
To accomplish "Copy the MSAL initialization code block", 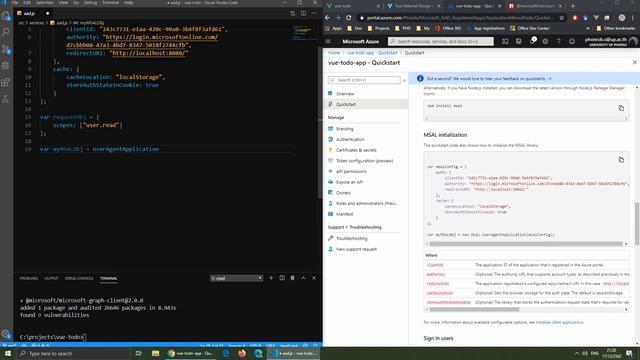I will point(621,160).
